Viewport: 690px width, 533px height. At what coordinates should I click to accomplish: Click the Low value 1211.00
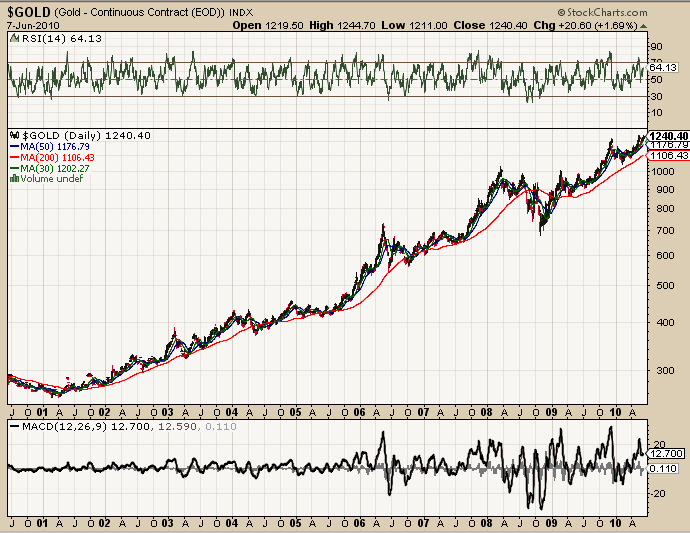pyautogui.click(x=428, y=26)
